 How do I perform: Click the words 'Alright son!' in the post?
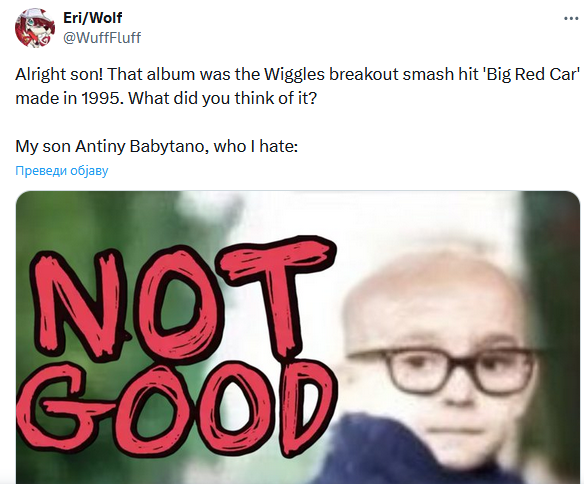[x=59, y=74]
